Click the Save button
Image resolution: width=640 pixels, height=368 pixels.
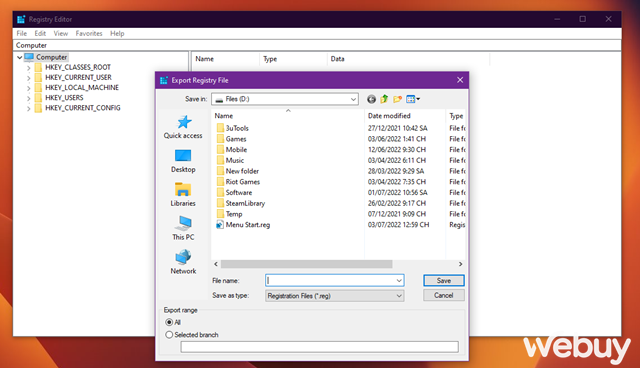point(444,280)
